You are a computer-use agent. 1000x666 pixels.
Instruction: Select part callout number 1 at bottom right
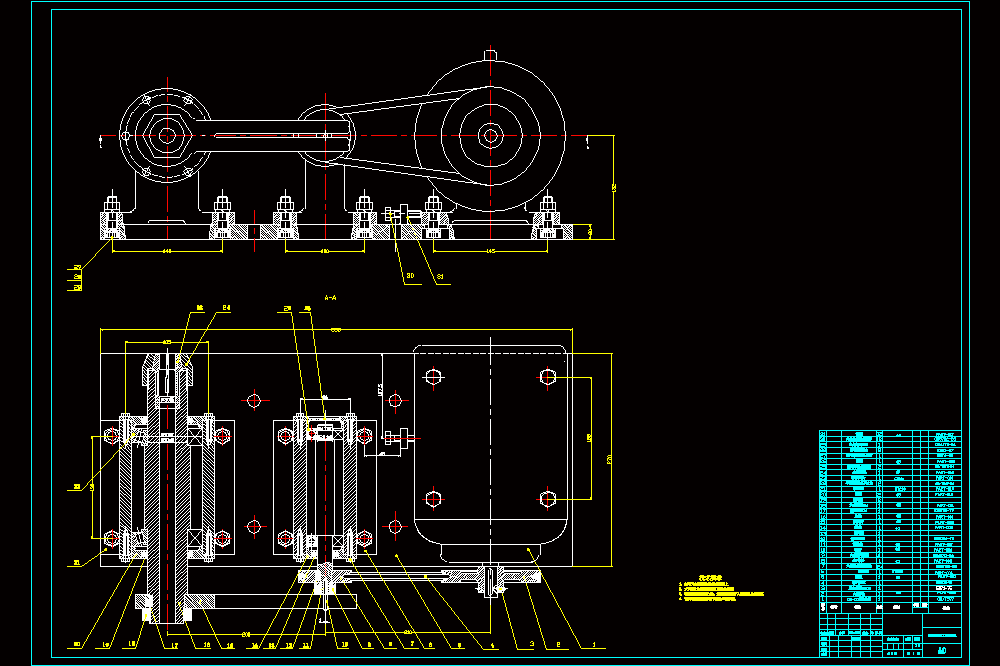coord(594,645)
